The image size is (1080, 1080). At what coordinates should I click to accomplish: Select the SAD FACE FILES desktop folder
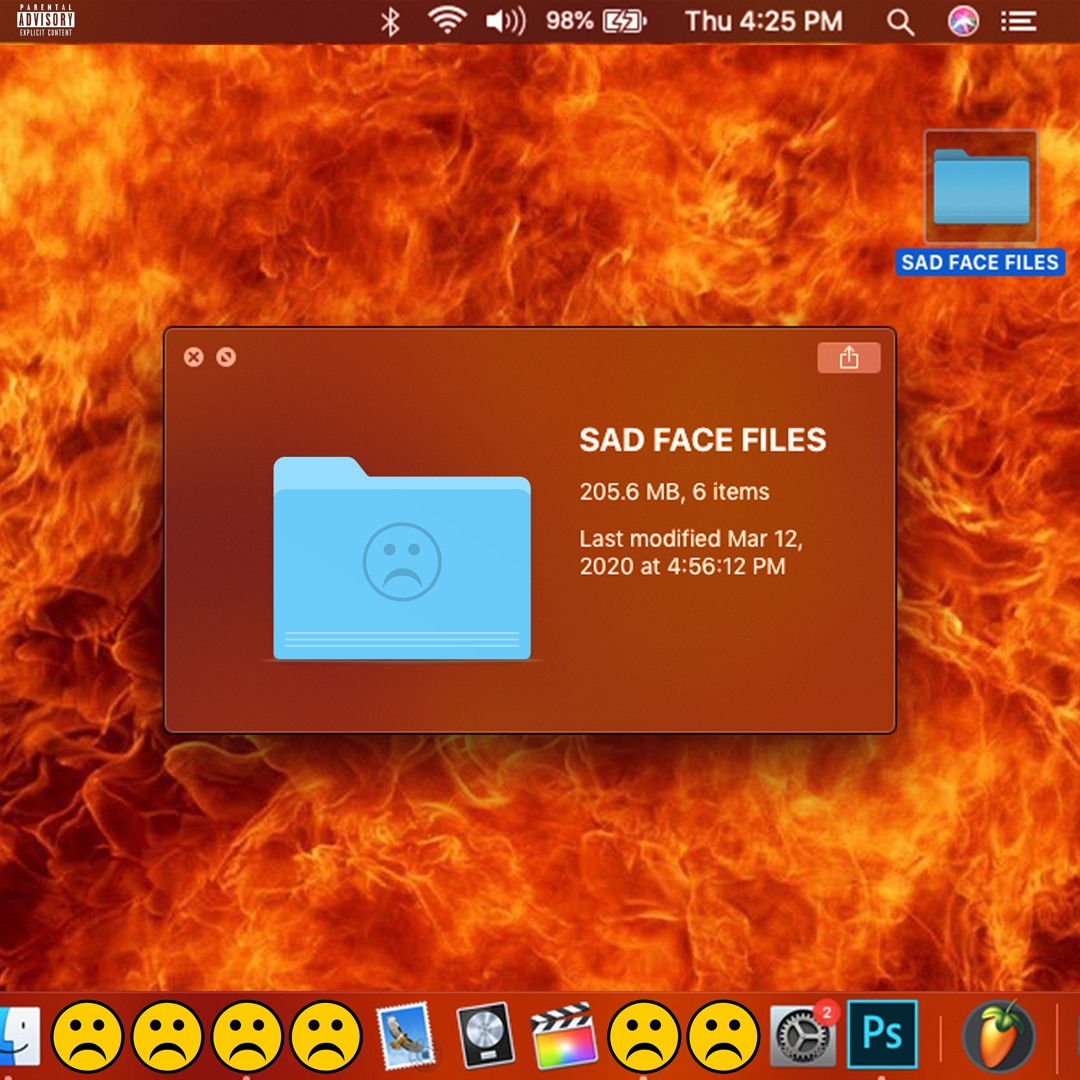point(980,190)
